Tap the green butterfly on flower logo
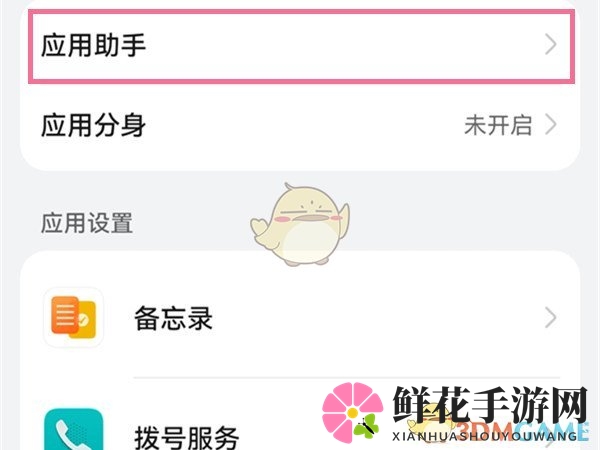The width and height of the screenshot is (600, 450). click(366, 425)
